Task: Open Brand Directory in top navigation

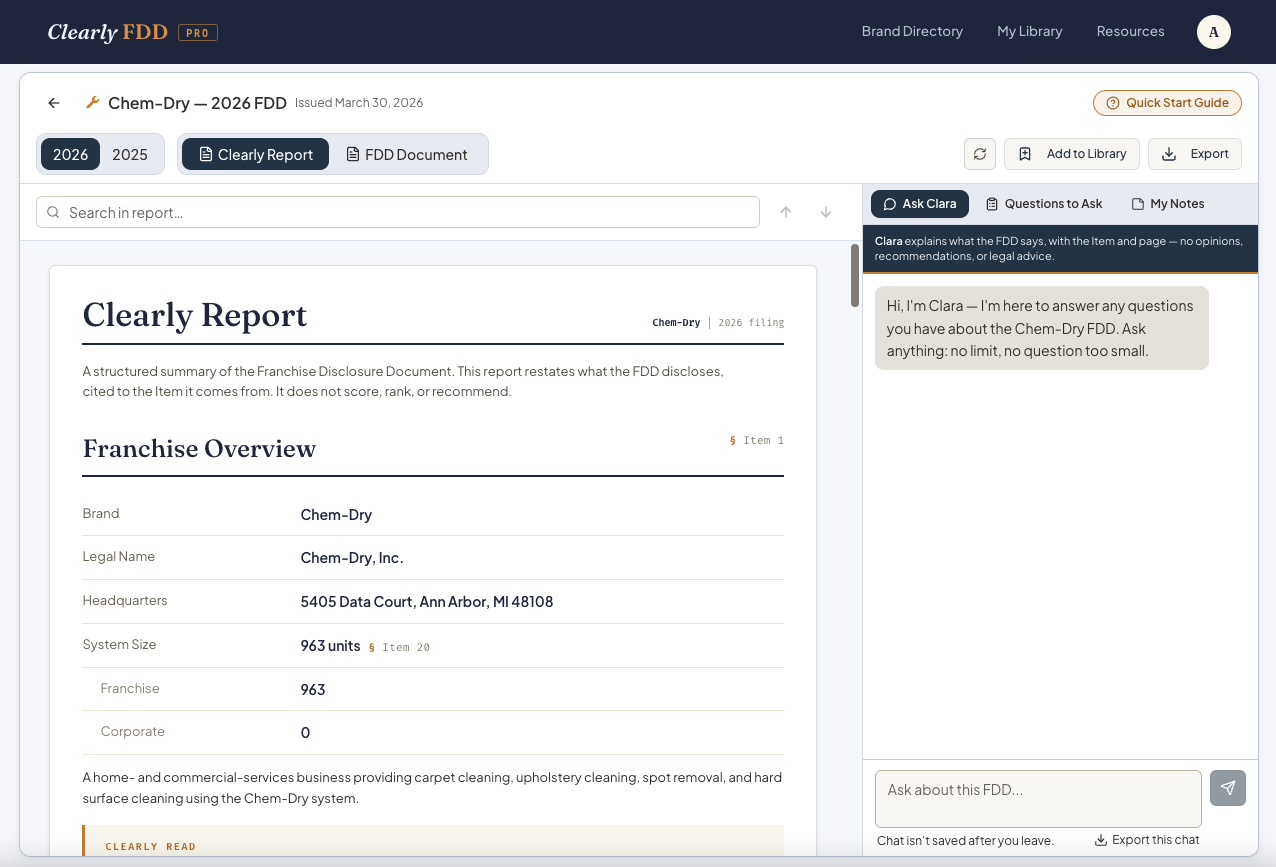Action: tap(912, 32)
